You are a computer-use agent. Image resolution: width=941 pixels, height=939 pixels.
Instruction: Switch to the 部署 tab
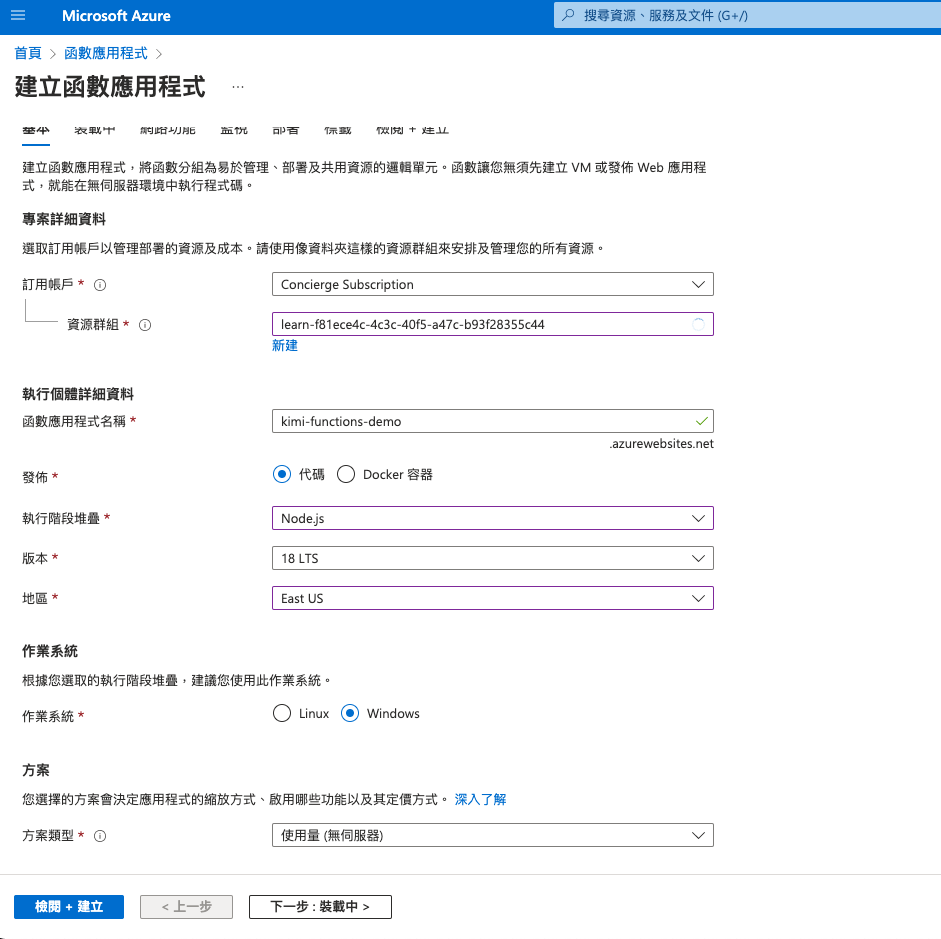point(286,130)
